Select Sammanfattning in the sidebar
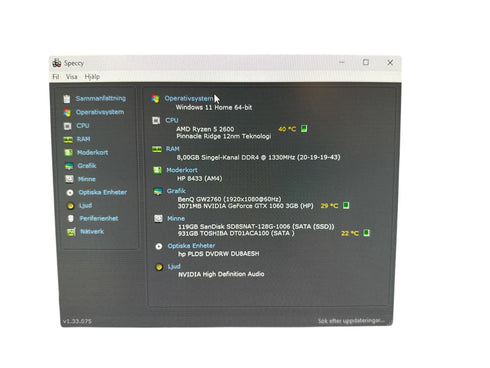 point(101,98)
